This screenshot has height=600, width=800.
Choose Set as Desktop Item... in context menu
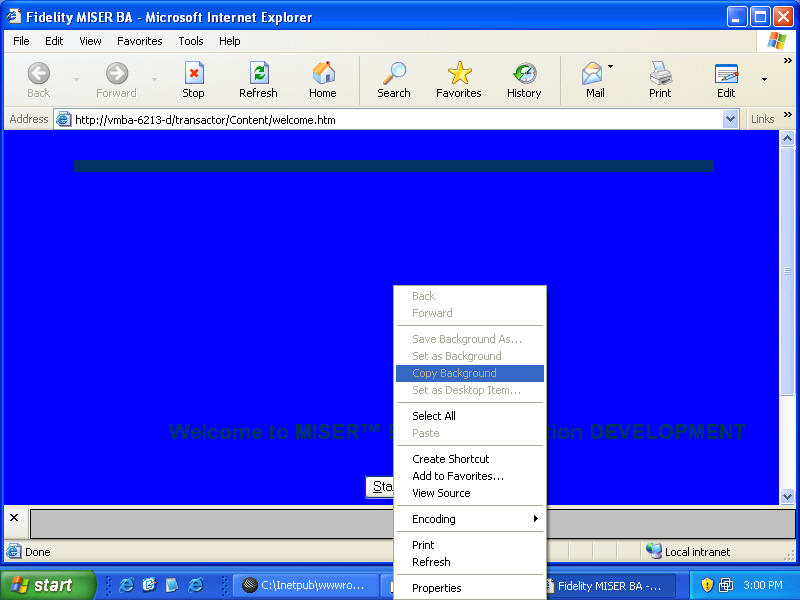470,390
